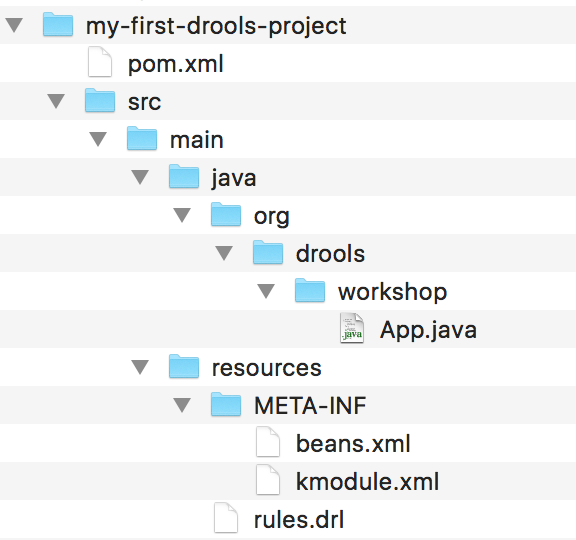The image size is (576, 540).
Task: Click the pom.xml file icon
Action: tap(100, 62)
